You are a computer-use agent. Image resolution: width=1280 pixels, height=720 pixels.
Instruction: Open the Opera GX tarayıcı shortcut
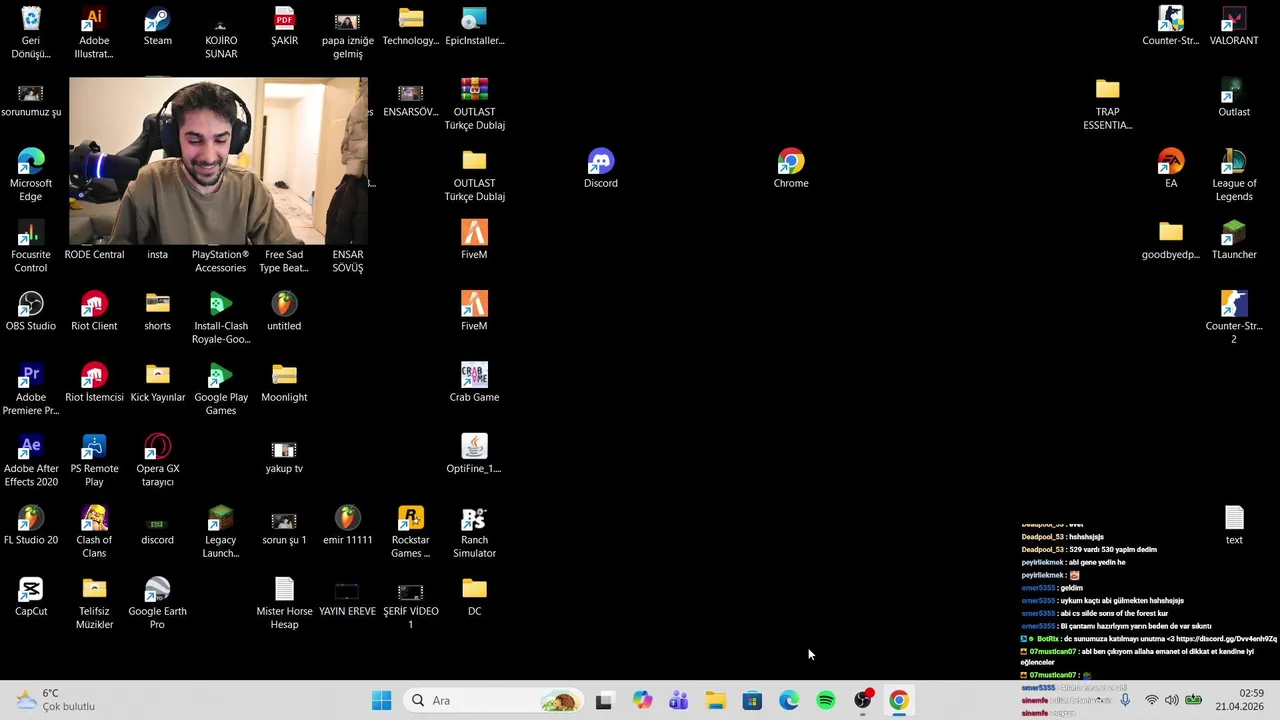click(157, 460)
